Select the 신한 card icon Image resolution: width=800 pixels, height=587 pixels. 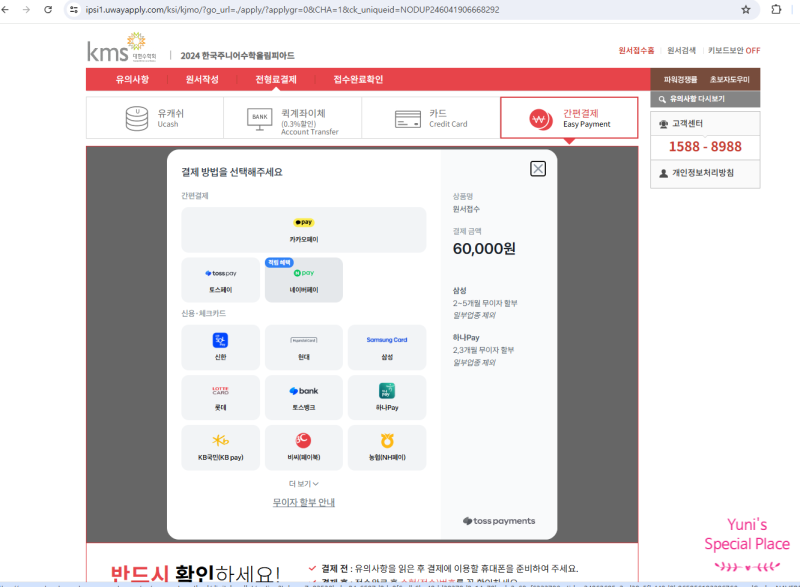point(220,347)
